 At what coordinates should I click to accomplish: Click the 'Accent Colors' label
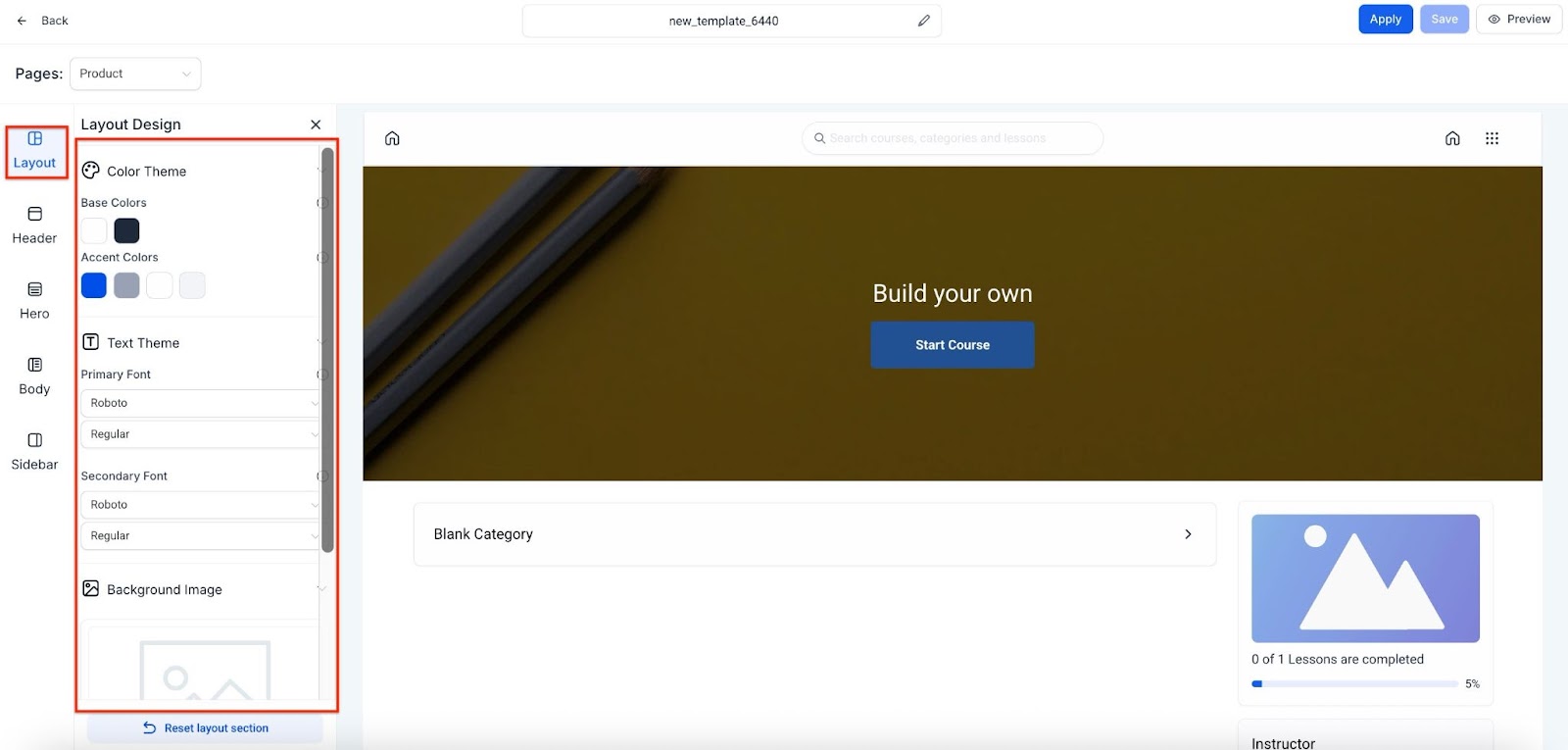click(x=120, y=258)
